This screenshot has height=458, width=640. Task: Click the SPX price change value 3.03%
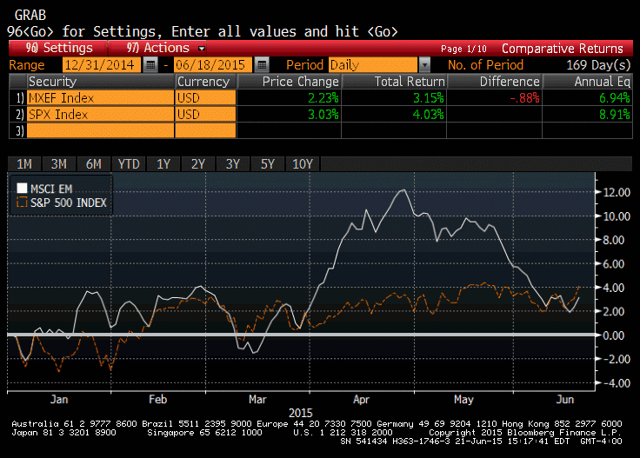[323, 114]
